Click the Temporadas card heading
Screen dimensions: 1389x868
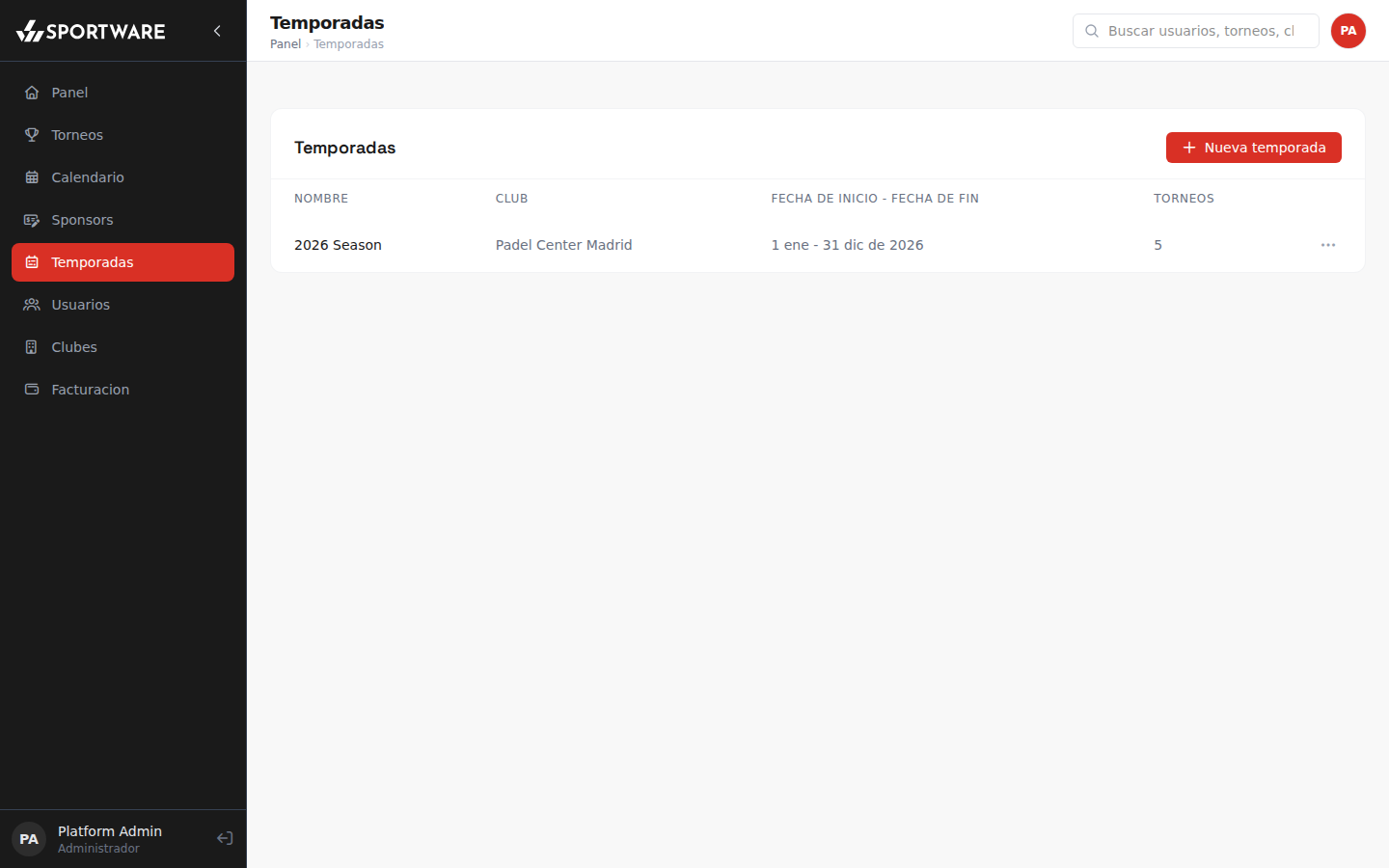click(x=345, y=148)
